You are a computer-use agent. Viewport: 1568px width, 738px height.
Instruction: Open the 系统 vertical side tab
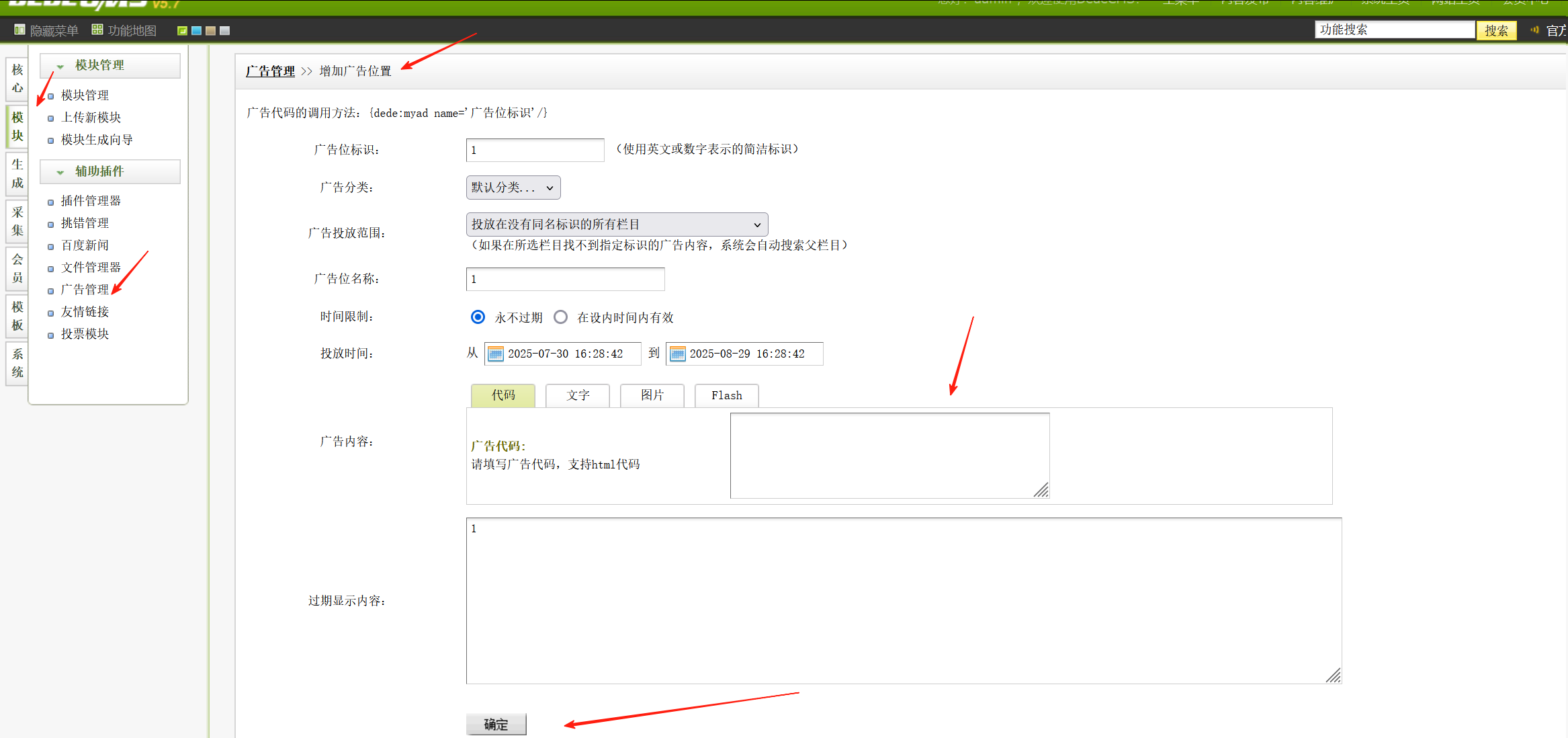pos(17,363)
